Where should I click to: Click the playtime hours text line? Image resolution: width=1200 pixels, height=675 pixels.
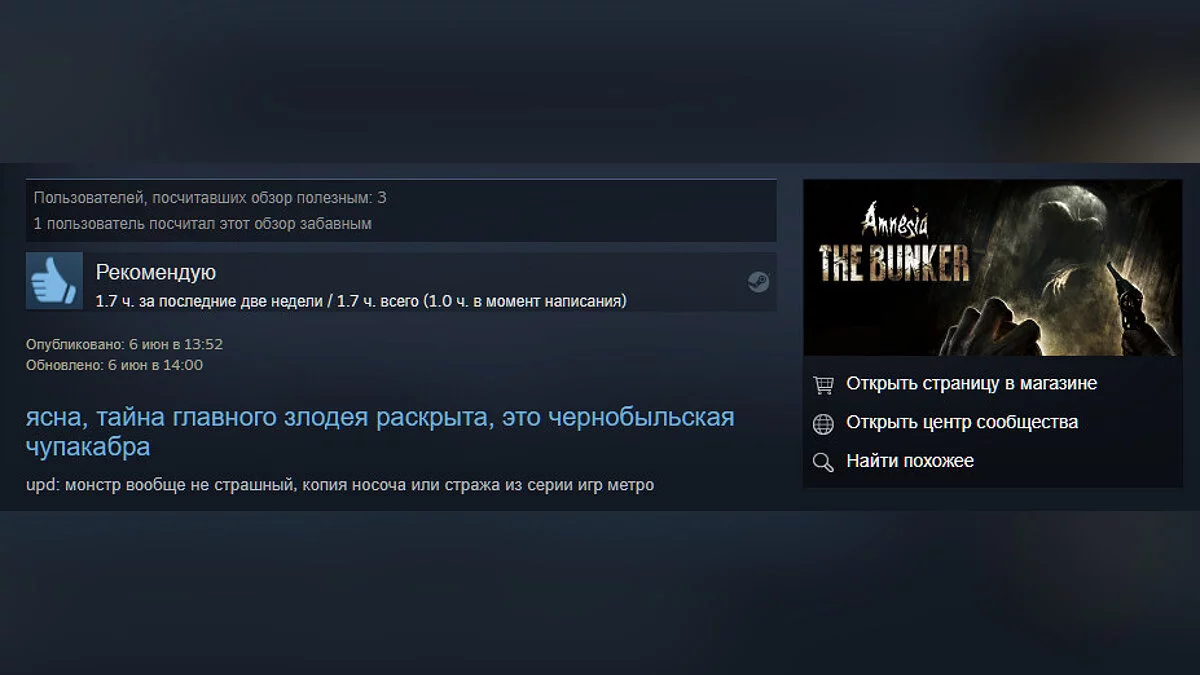[361, 300]
